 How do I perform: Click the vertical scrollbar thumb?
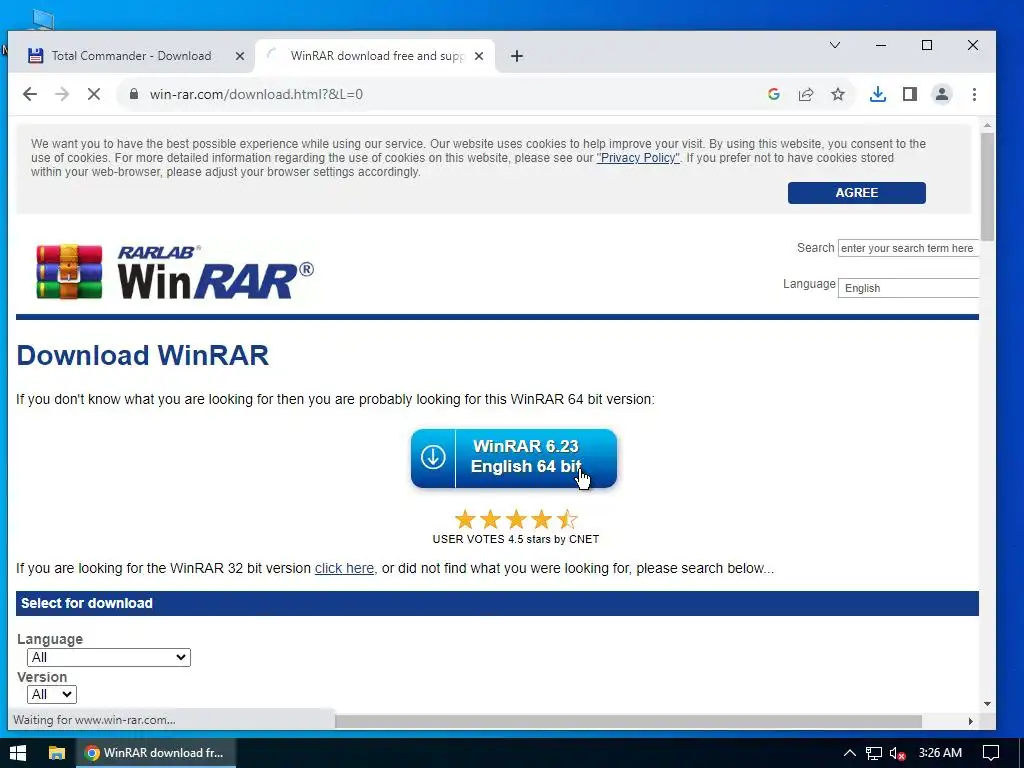pos(987,187)
